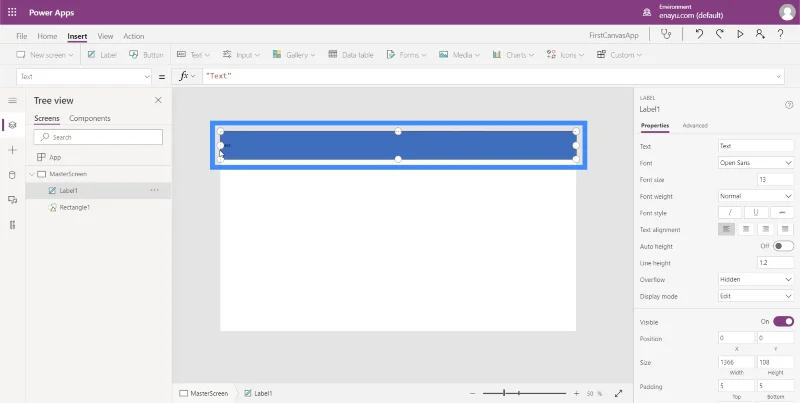Click the label properties help icon

789,105
